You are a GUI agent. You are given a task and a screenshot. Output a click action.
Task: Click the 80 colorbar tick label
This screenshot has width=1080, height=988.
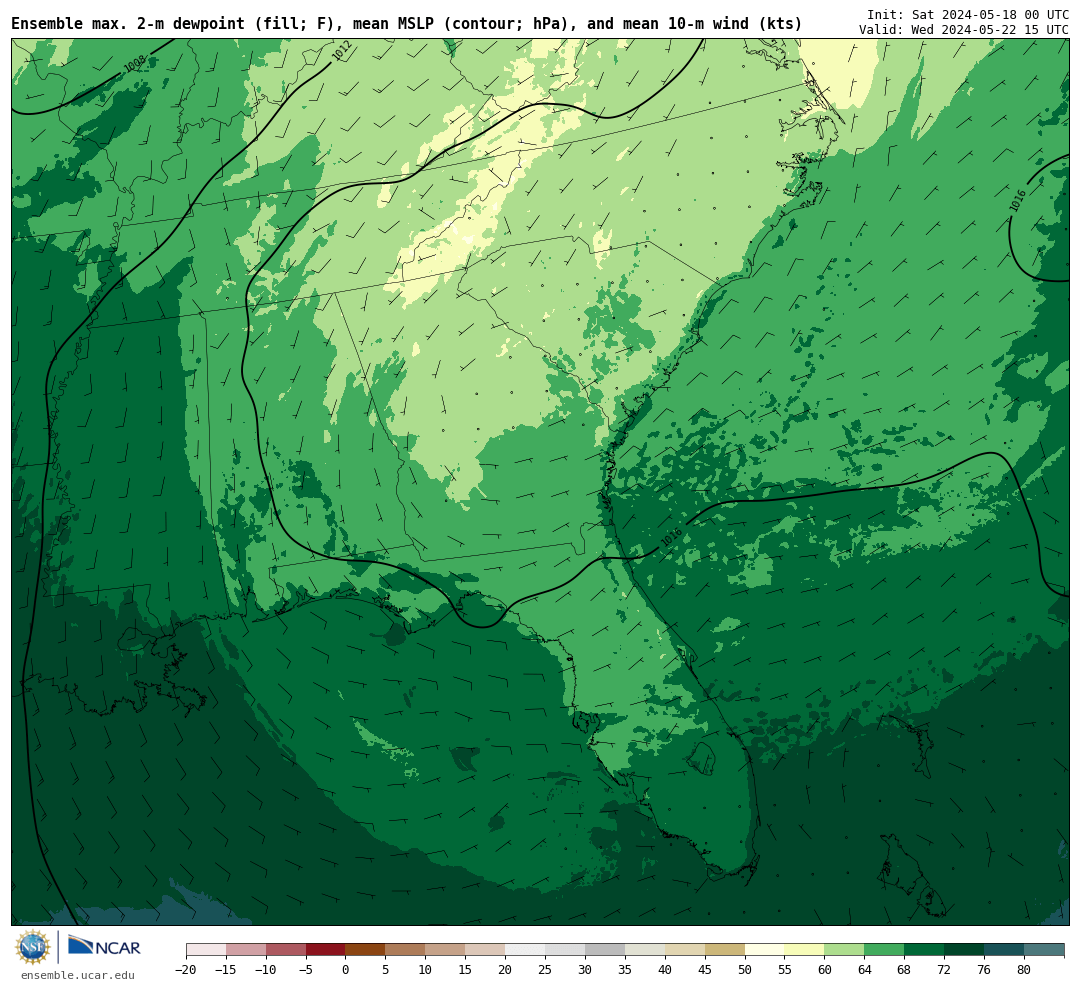pos(1025,970)
